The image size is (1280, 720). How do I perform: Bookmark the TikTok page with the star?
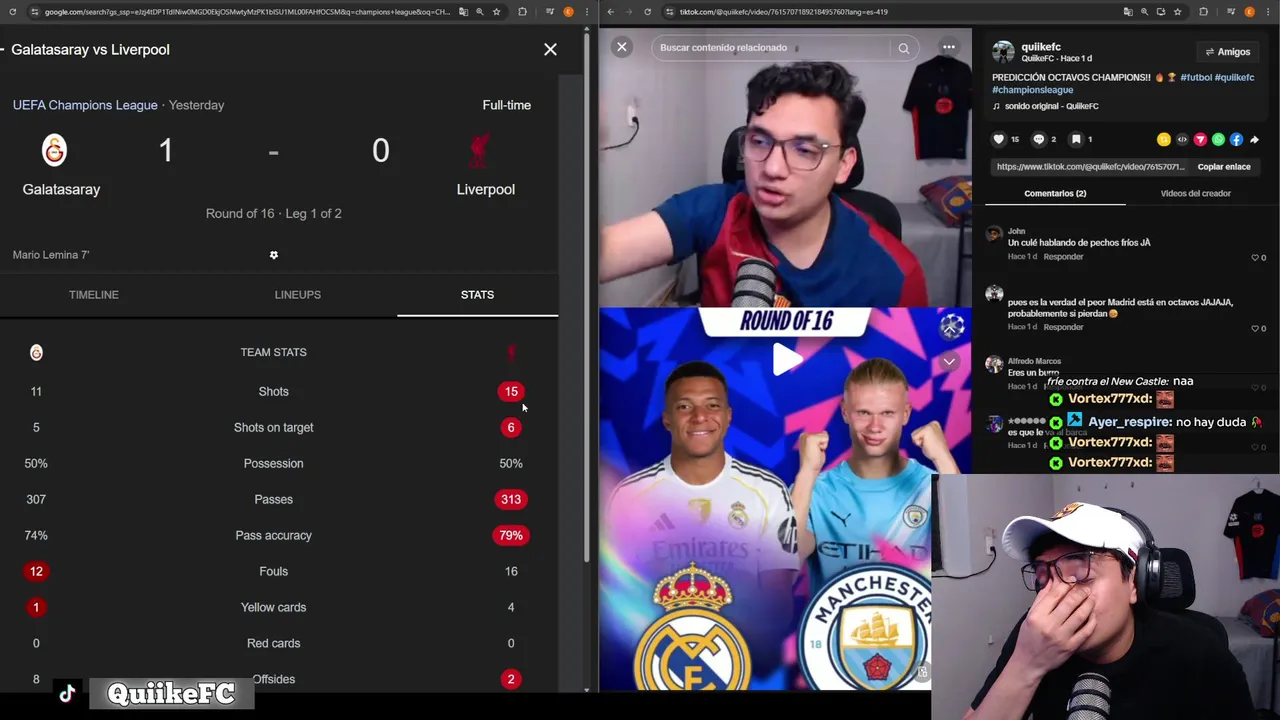[x=1178, y=12]
